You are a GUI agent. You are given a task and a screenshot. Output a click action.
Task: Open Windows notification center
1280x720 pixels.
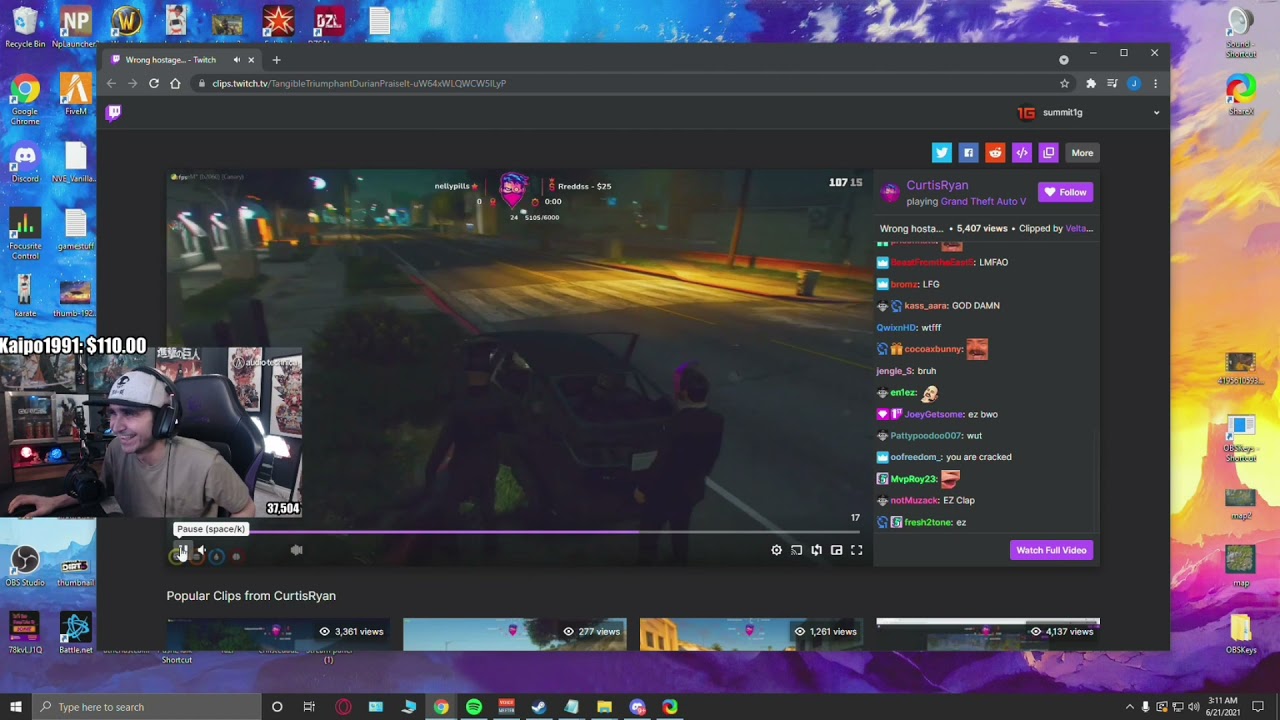(1258, 707)
